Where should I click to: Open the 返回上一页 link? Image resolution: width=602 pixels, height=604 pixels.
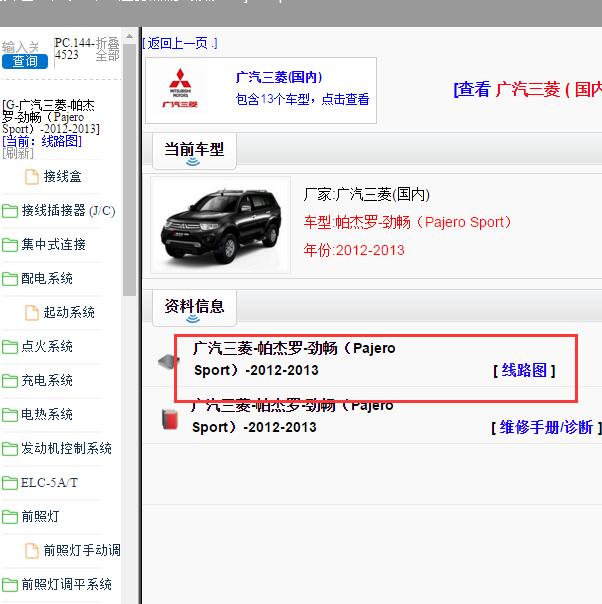(180, 43)
